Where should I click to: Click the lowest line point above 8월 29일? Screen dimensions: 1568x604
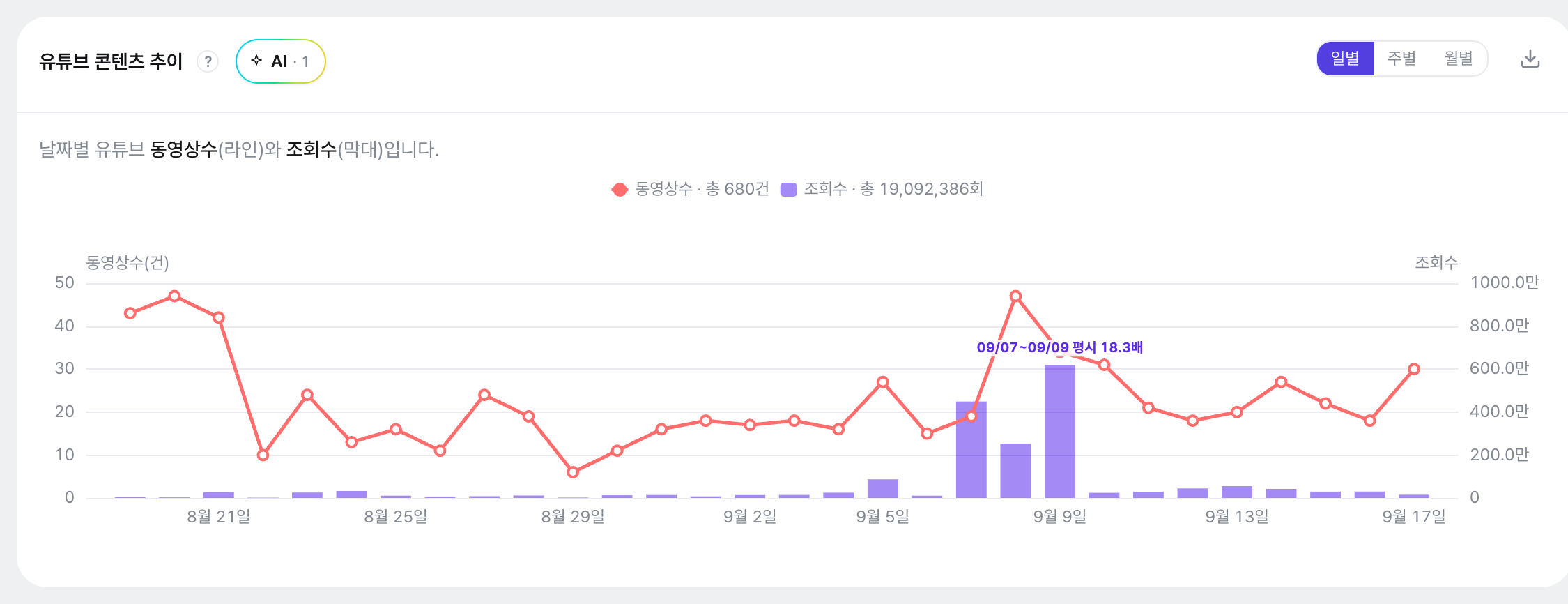tap(573, 472)
